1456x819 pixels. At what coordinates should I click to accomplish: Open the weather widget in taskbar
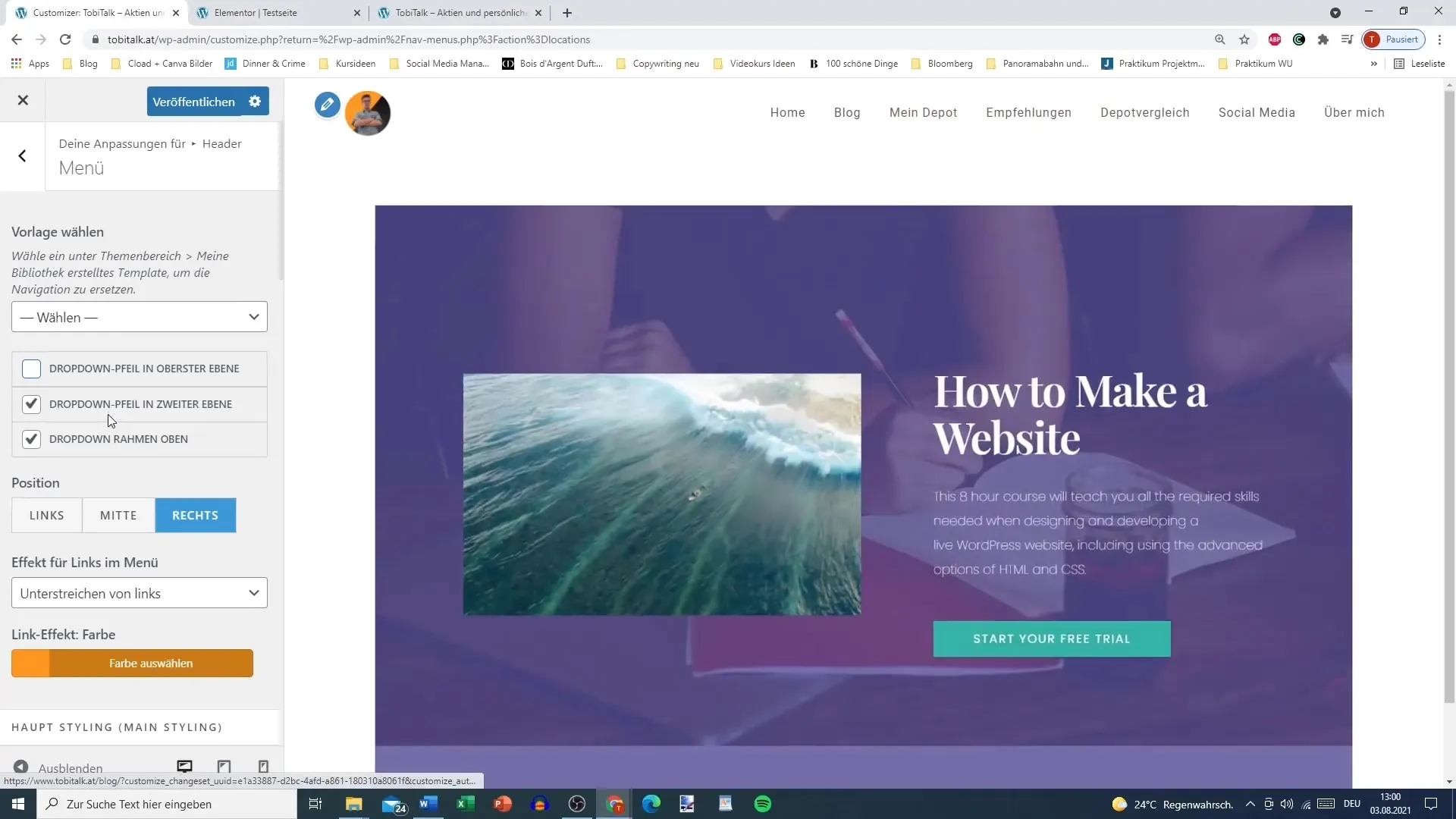click(x=1172, y=805)
